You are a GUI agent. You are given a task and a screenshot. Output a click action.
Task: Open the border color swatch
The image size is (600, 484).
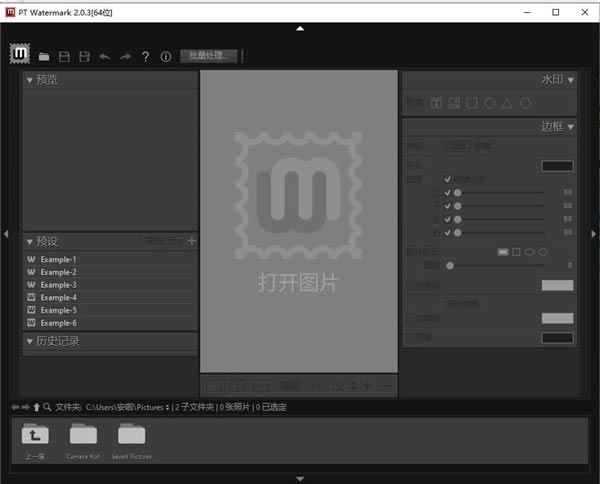click(557, 166)
